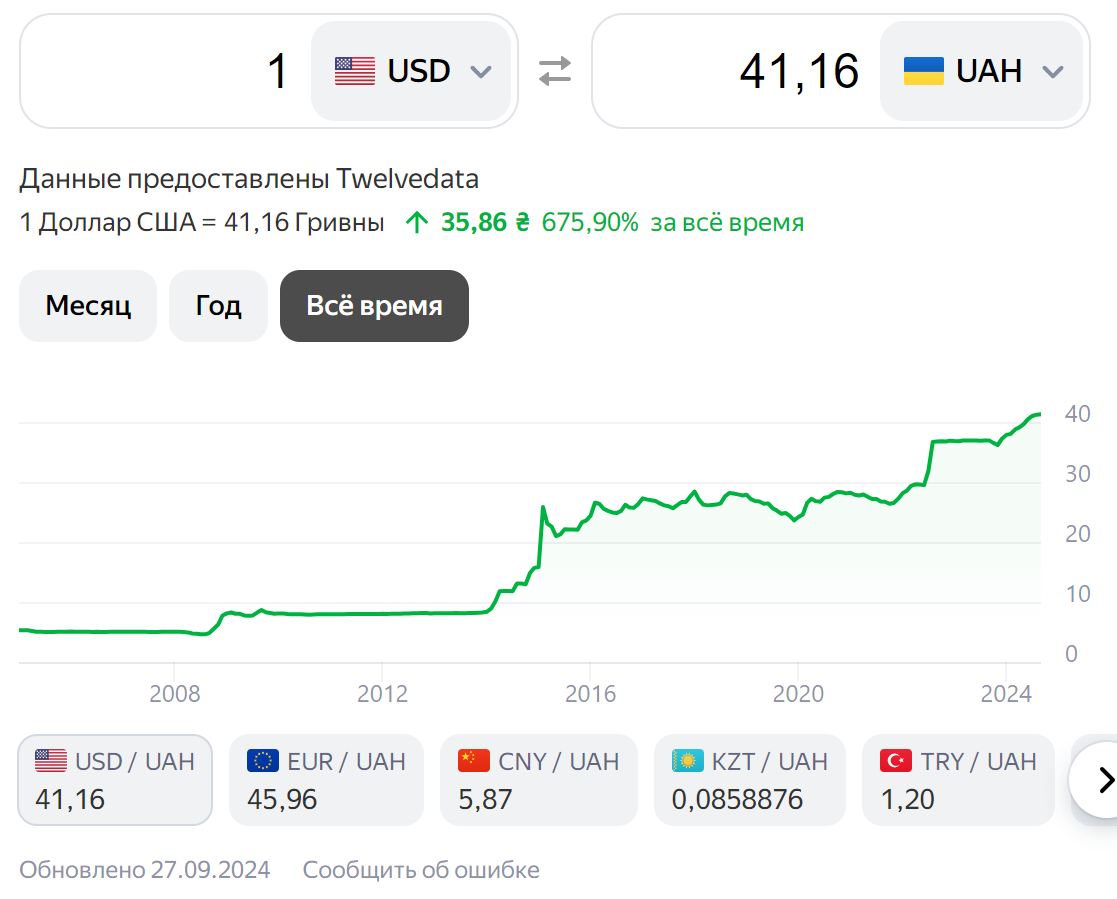
Task: Open the USD currency dropdown
Action: [x=411, y=71]
